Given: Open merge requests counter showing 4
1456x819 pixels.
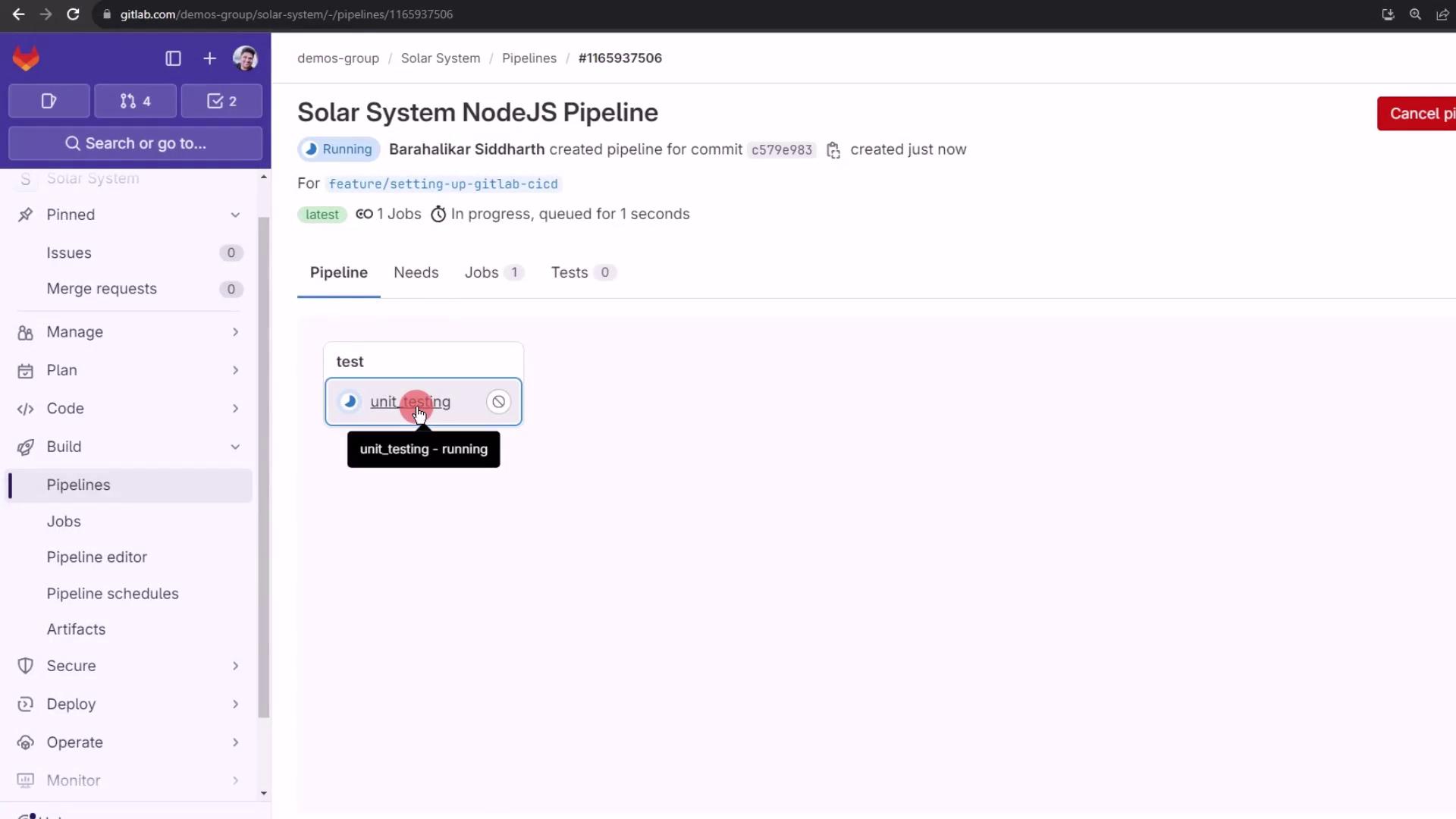Looking at the screenshot, I should pyautogui.click(x=135, y=101).
